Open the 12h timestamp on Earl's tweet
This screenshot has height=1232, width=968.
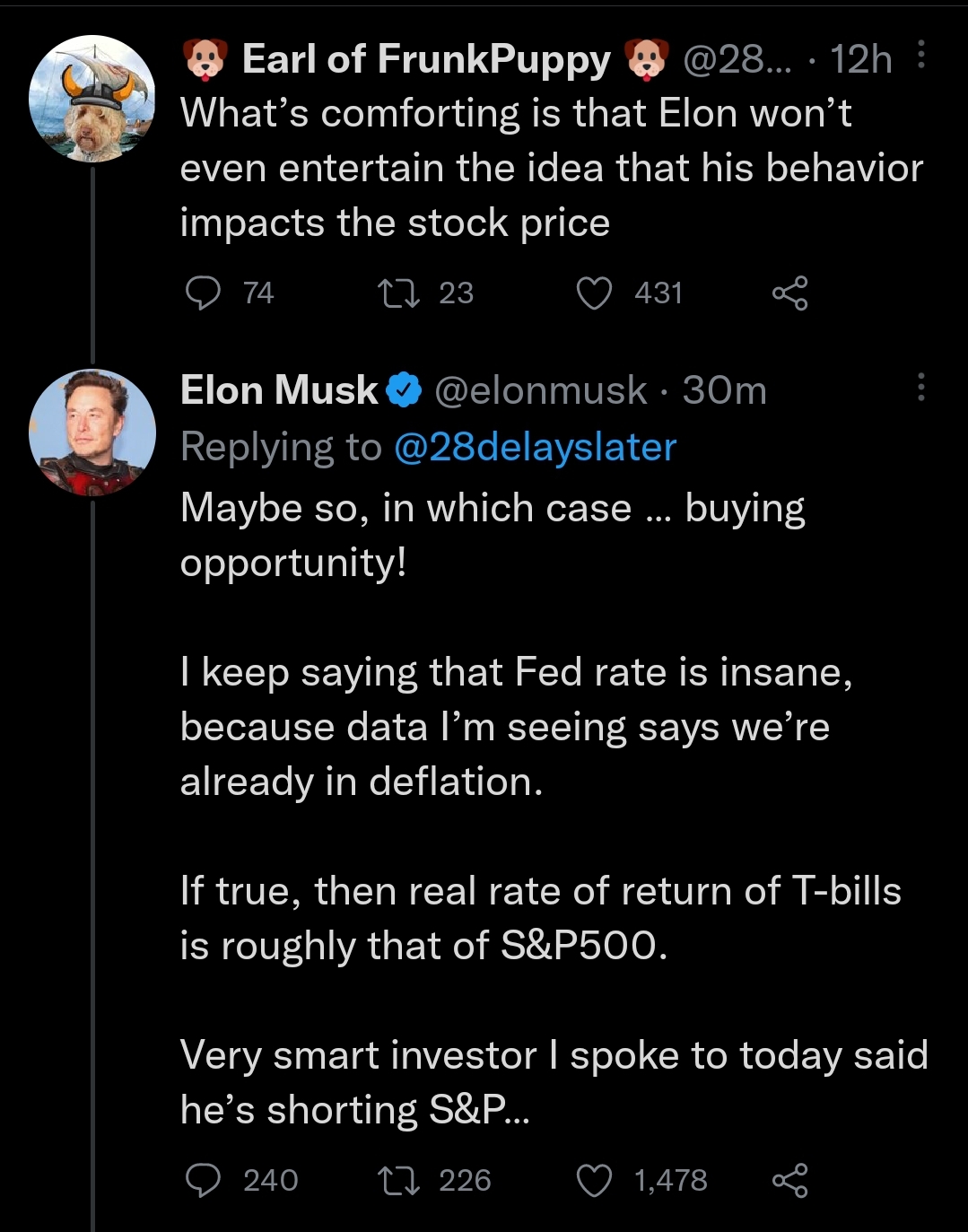860,59
